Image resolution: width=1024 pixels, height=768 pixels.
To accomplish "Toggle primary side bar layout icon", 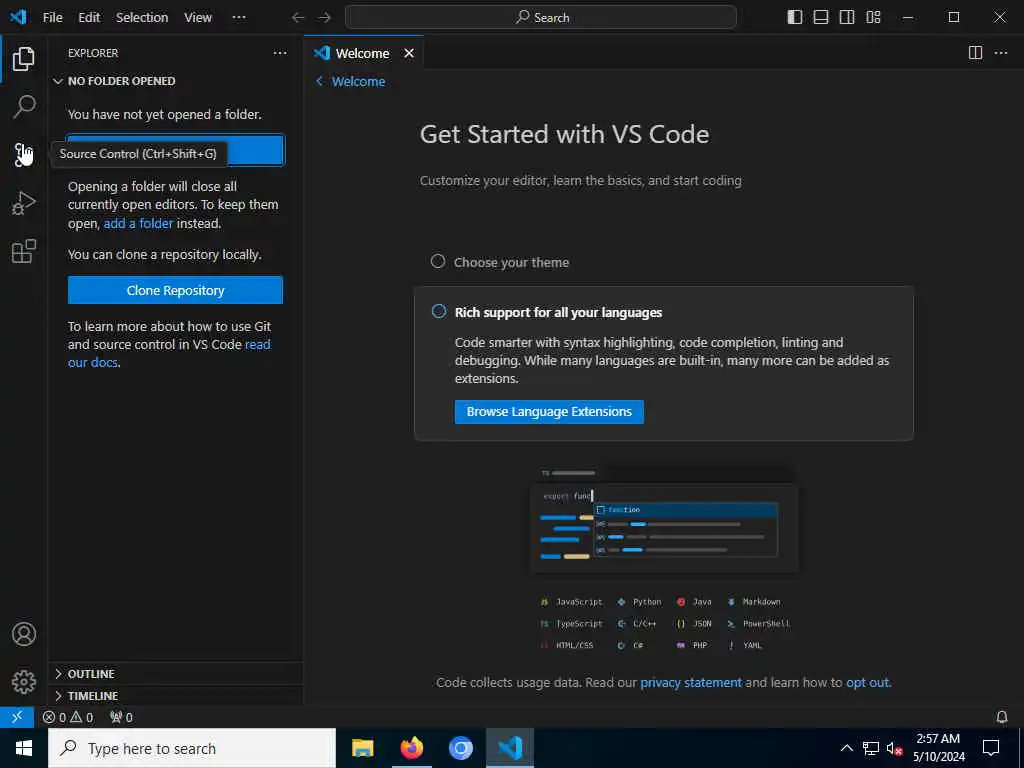I will click(x=795, y=17).
